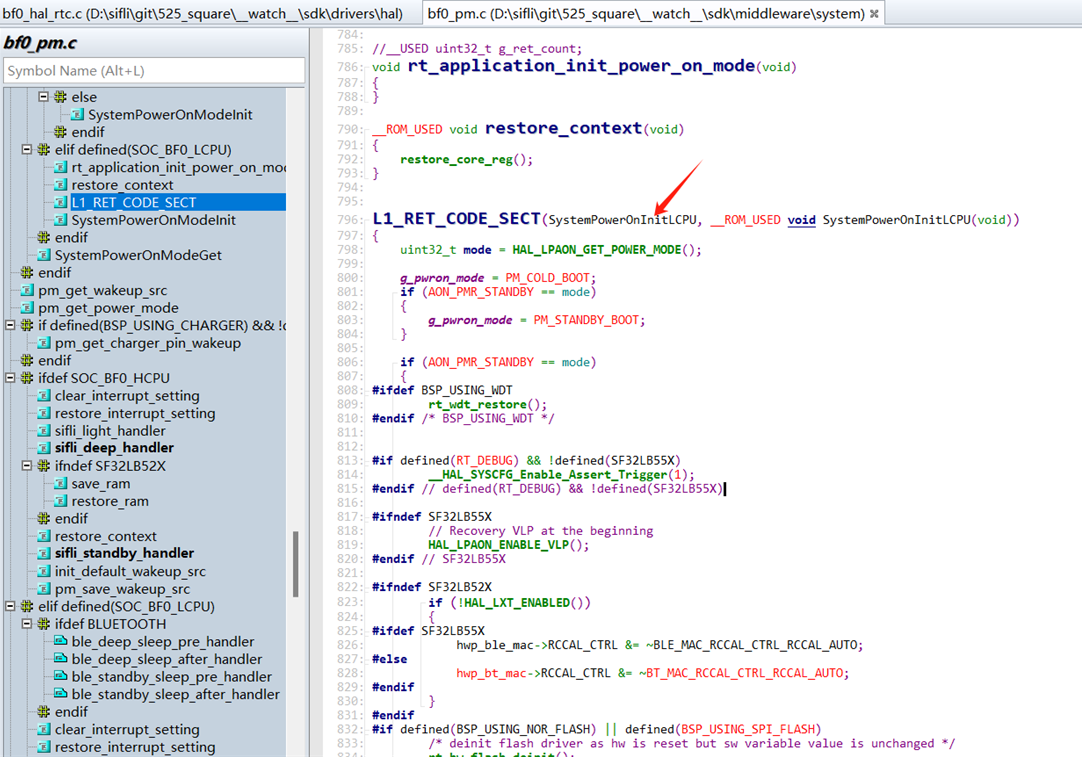
Task: Click the restore_ram symbol icon
Action: coord(61,501)
